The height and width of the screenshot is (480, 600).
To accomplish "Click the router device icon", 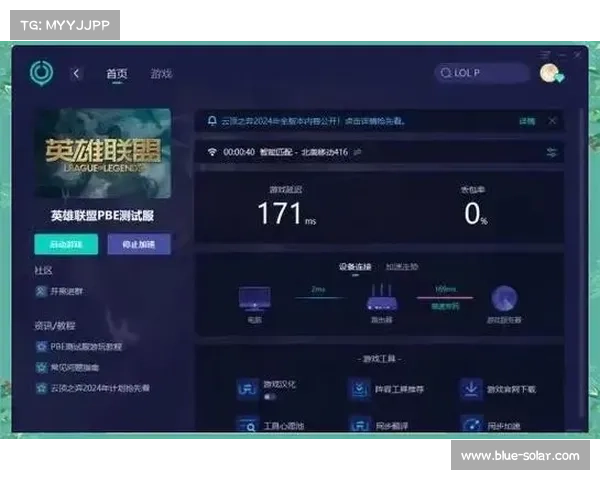I will tap(382, 298).
